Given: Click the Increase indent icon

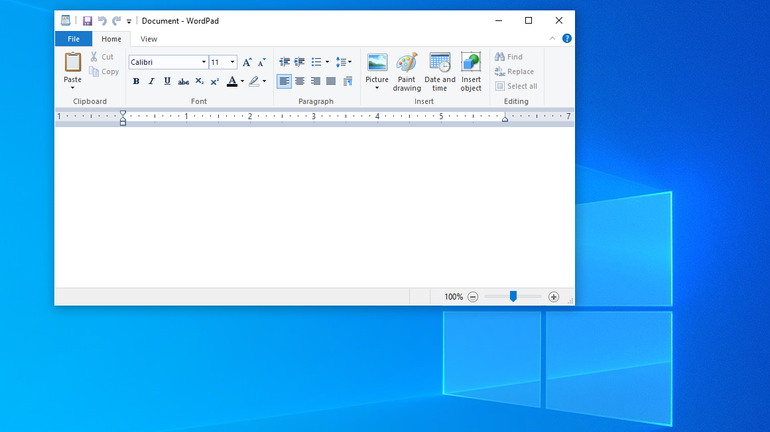Looking at the screenshot, I should [x=299, y=62].
